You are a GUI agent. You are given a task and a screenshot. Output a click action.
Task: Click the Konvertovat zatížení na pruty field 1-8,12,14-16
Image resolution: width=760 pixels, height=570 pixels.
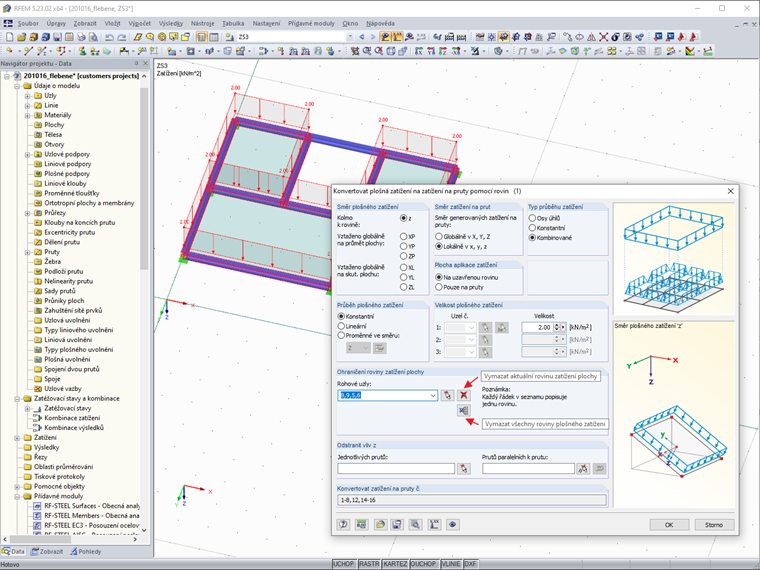(x=472, y=500)
